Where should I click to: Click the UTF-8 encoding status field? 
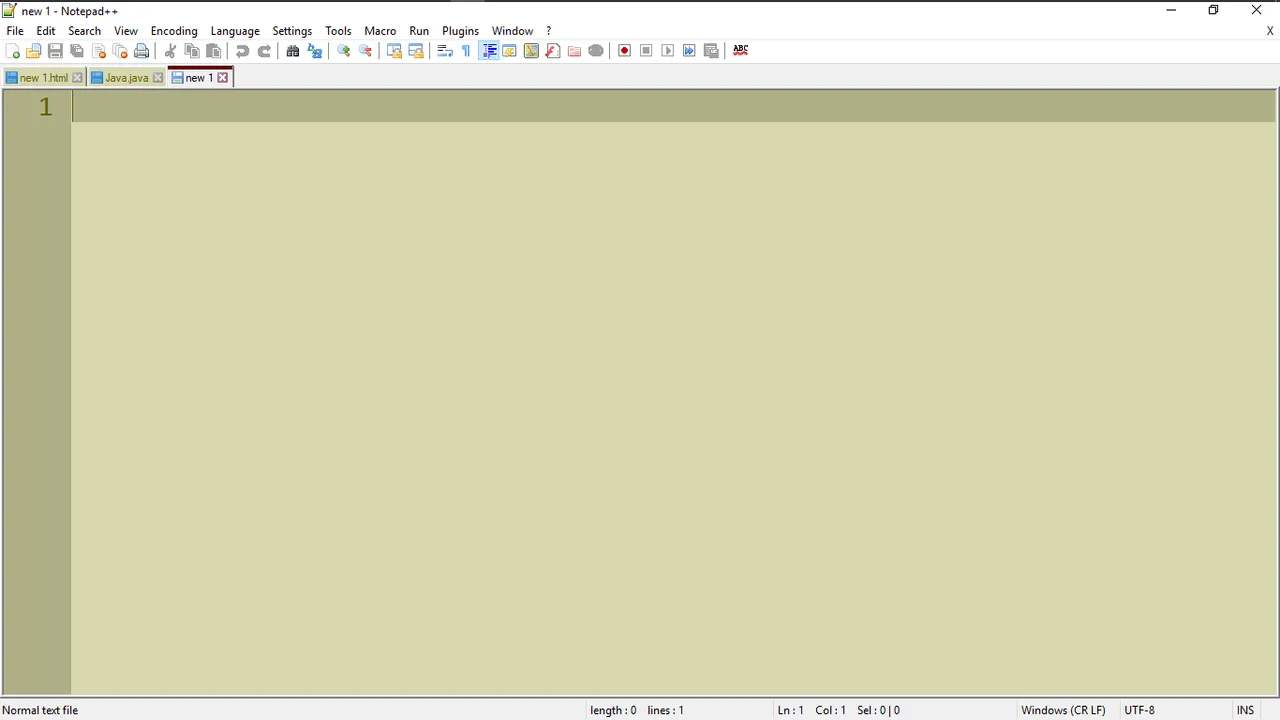(1139, 710)
